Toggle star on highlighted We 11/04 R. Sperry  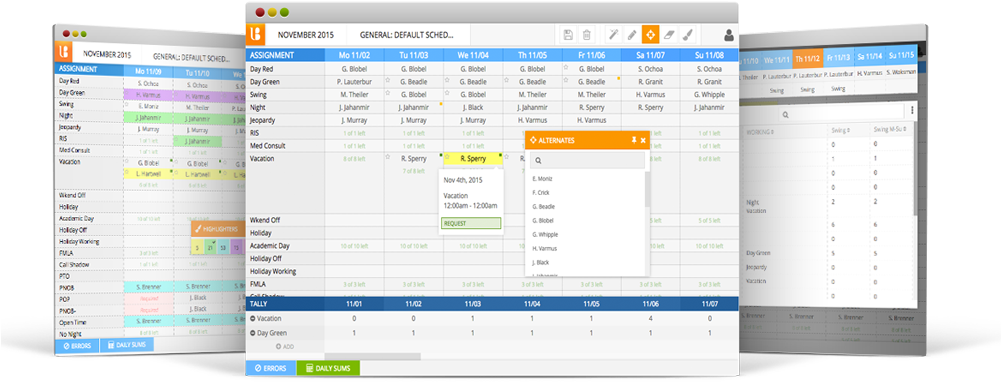coord(447,157)
